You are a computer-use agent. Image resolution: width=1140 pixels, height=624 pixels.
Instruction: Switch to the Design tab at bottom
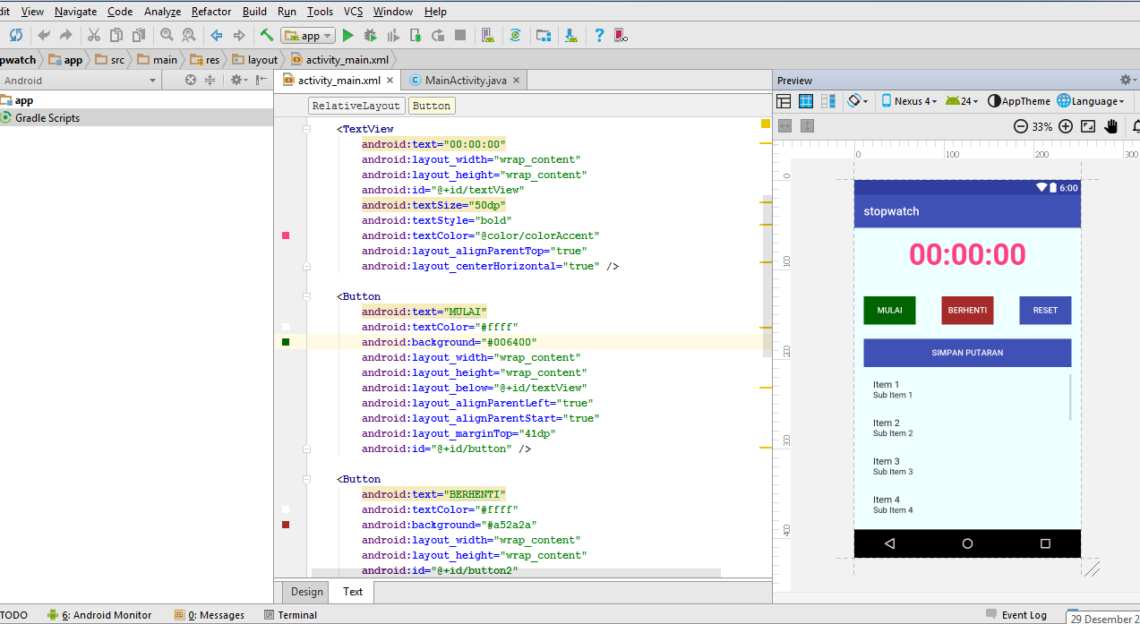(307, 591)
